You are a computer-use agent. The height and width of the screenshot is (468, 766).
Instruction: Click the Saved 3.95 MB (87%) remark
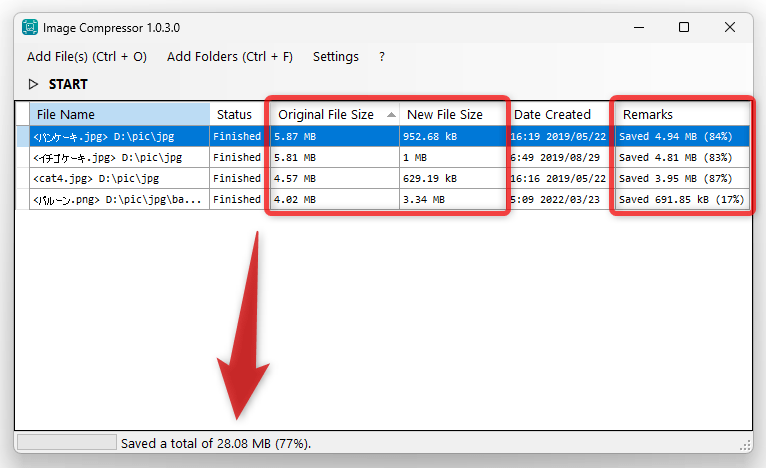[x=683, y=178]
